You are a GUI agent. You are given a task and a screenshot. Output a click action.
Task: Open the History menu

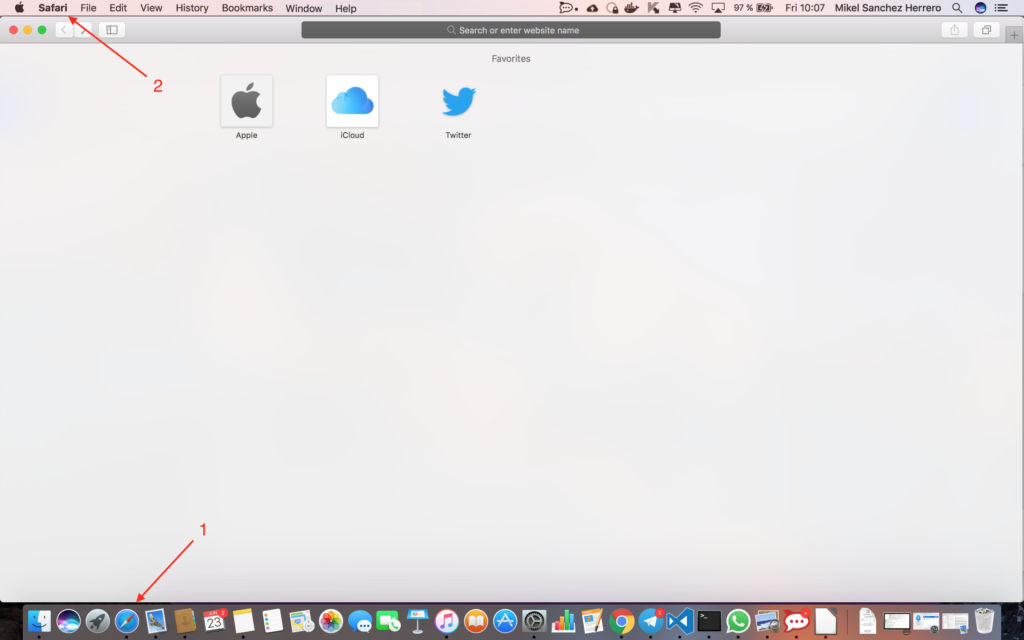pos(192,8)
